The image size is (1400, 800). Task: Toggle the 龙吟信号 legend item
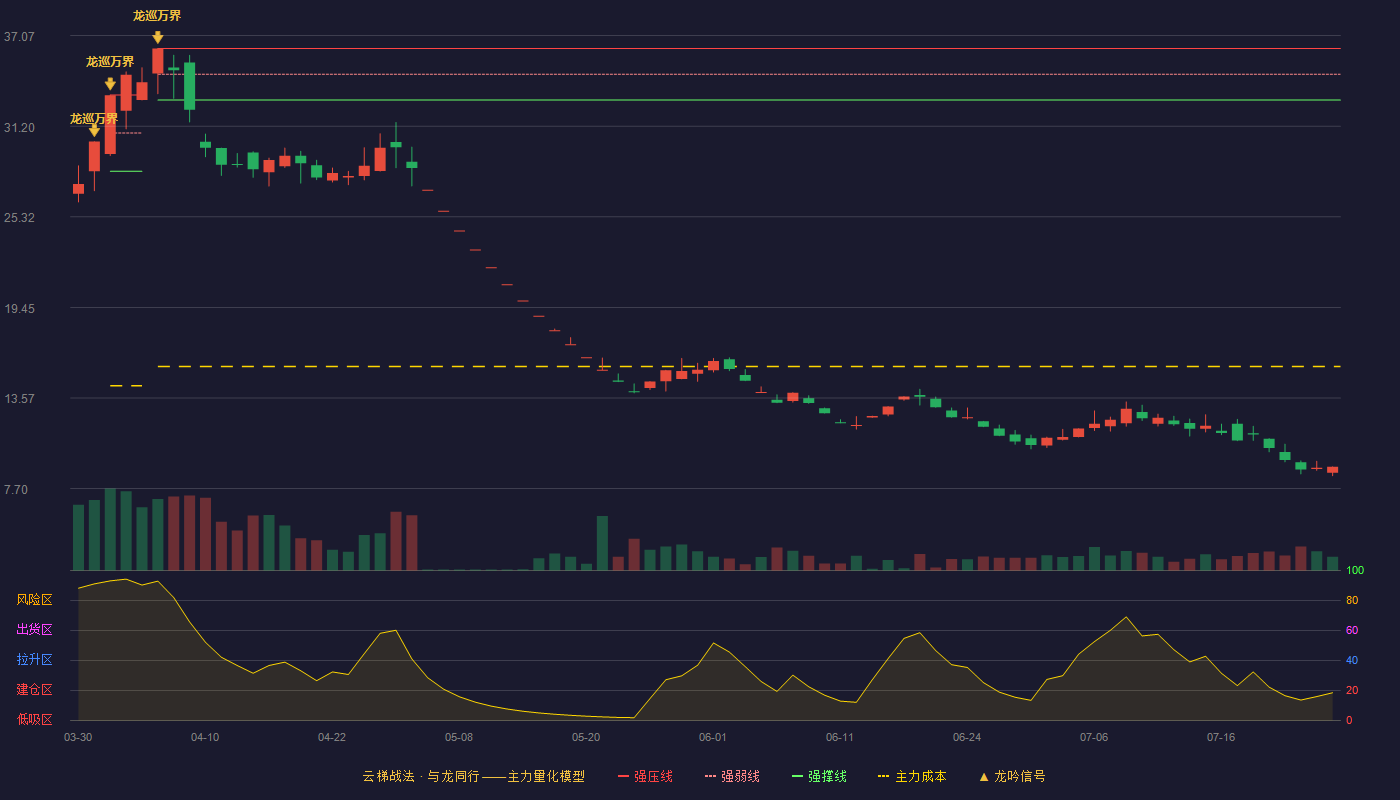[1012, 776]
